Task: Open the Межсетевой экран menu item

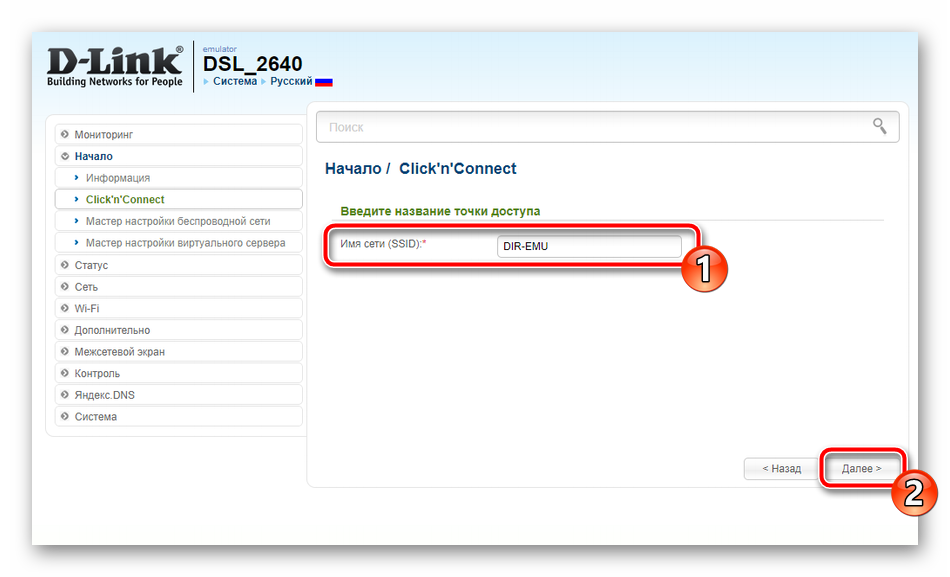Action: (x=179, y=352)
